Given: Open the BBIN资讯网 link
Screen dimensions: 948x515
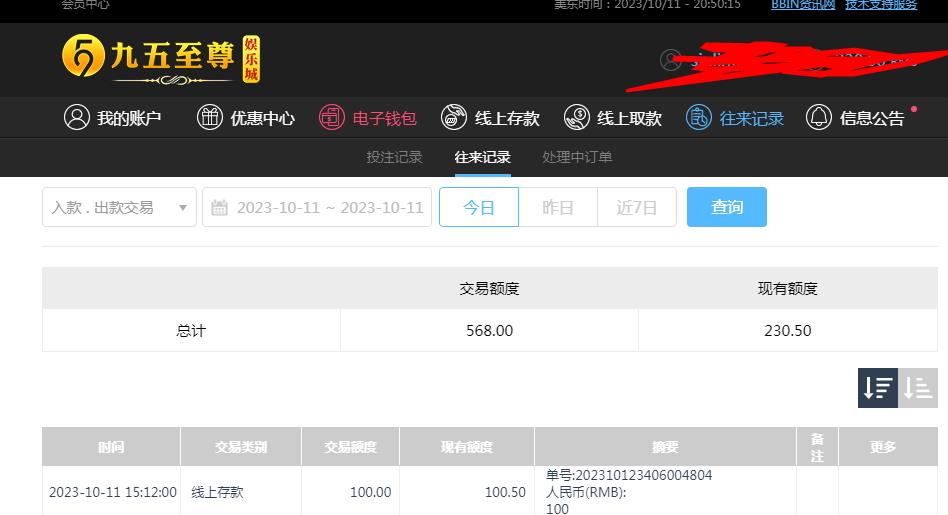Looking at the screenshot, I should (803, 5).
